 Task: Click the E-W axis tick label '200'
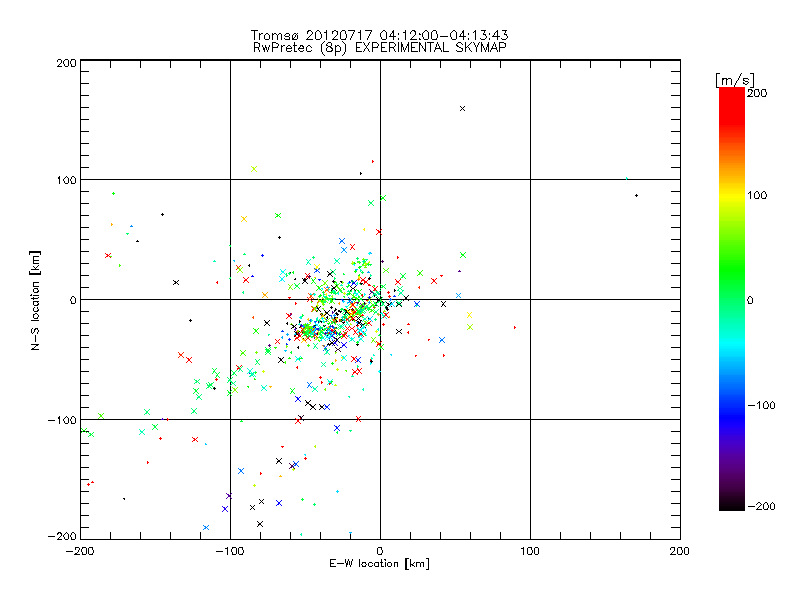coord(680,551)
